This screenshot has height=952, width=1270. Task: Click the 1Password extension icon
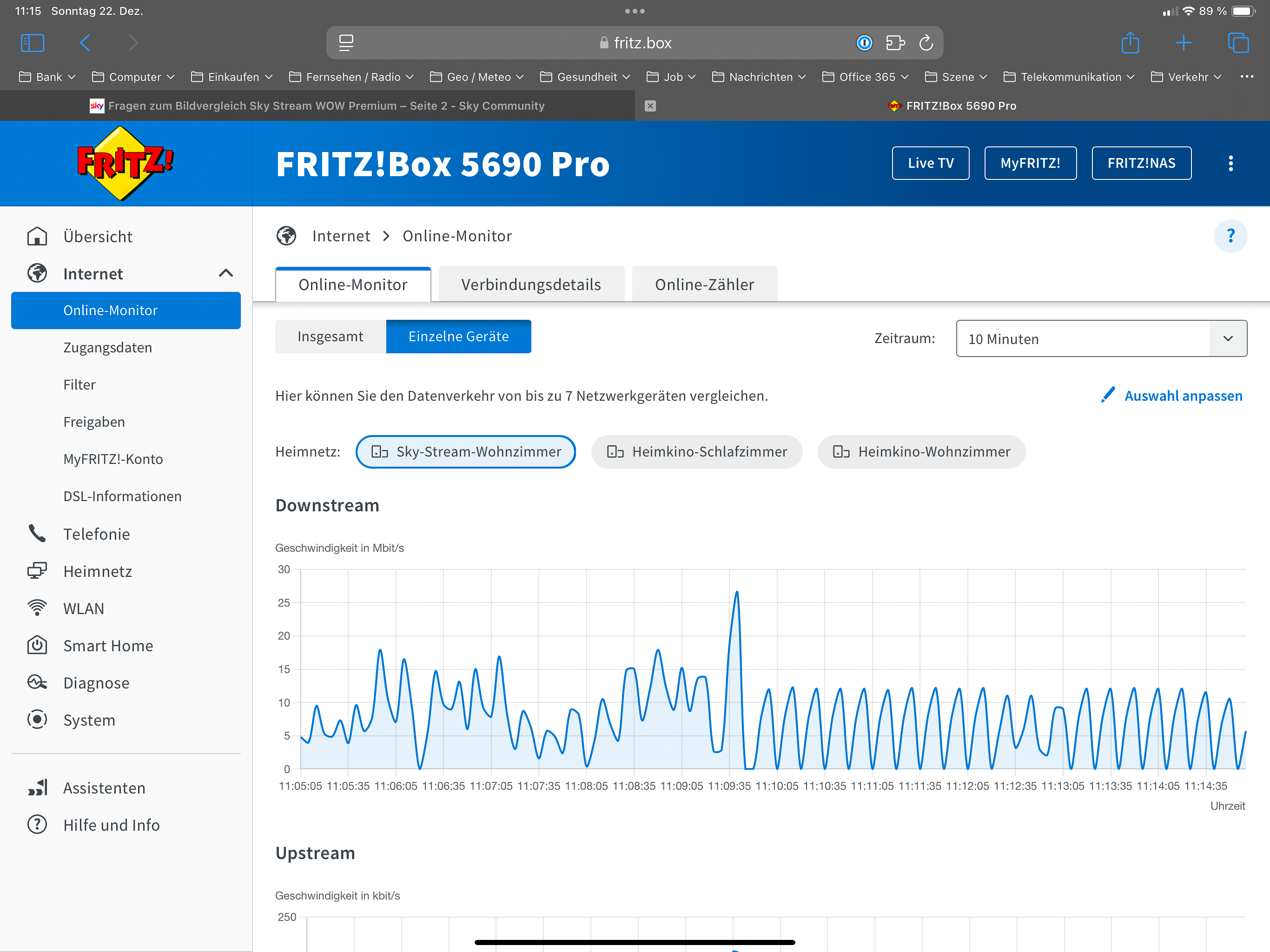tap(864, 43)
